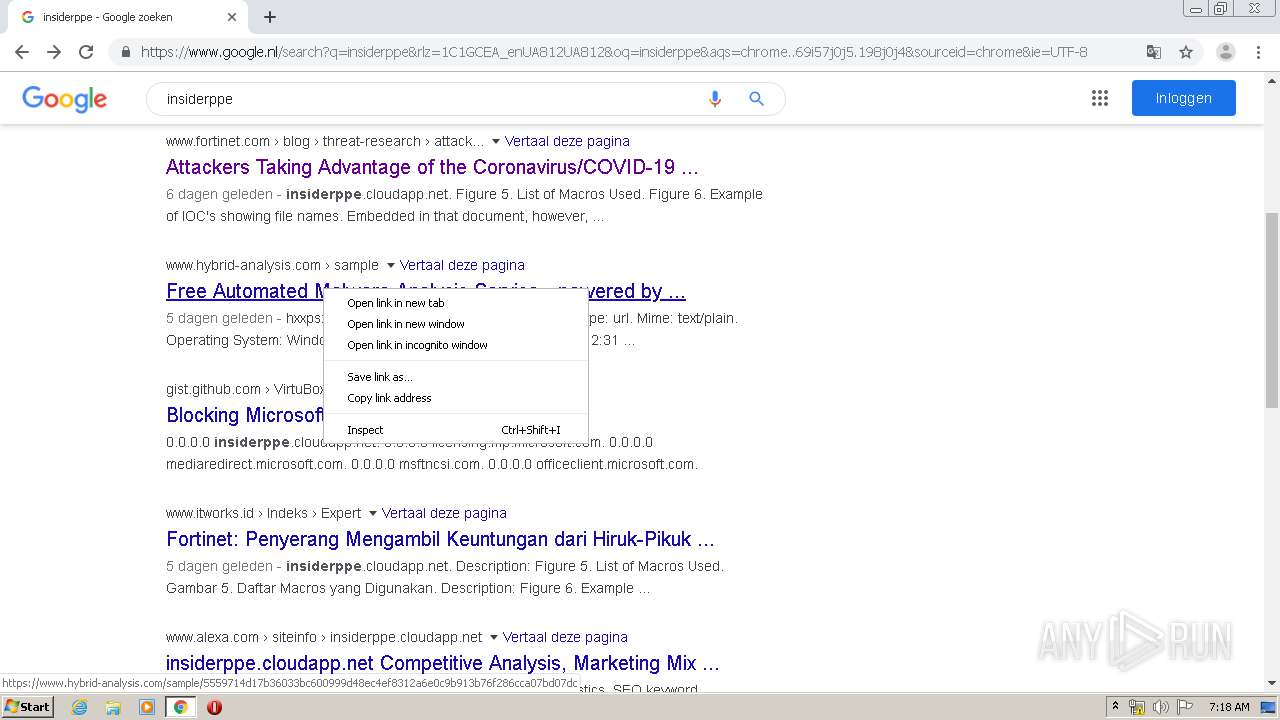
Task: Choose 'Open link in incognito window'
Action: pyautogui.click(x=456, y=345)
